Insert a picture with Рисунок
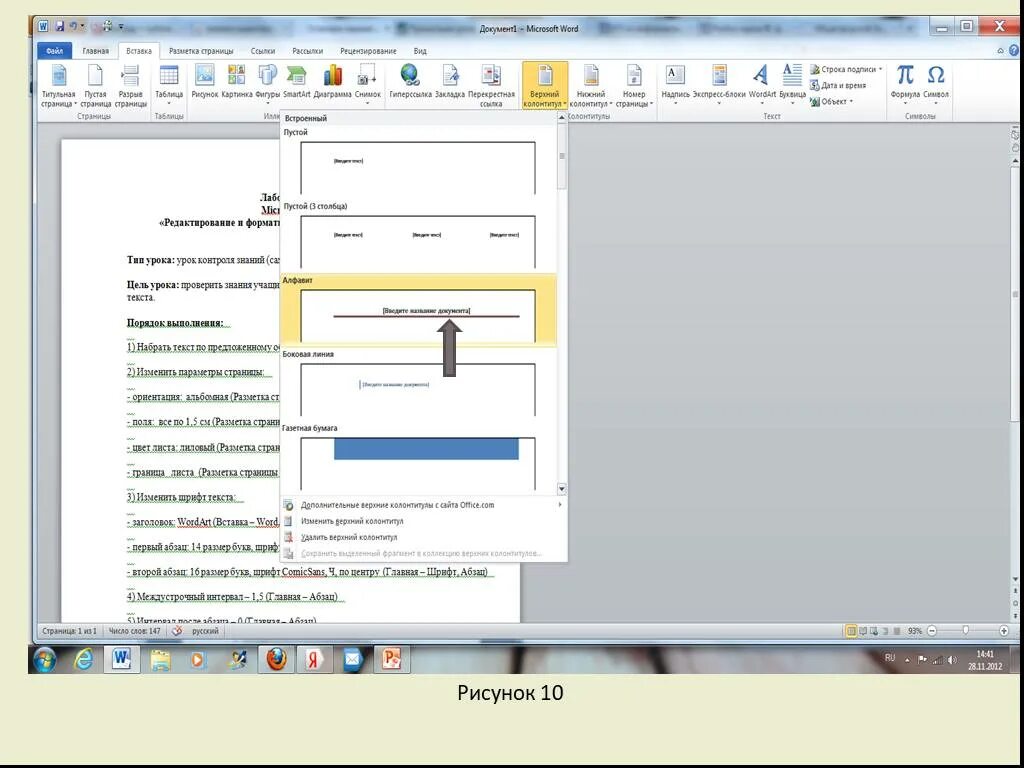Viewport: 1024px width, 768px height. point(204,82)
